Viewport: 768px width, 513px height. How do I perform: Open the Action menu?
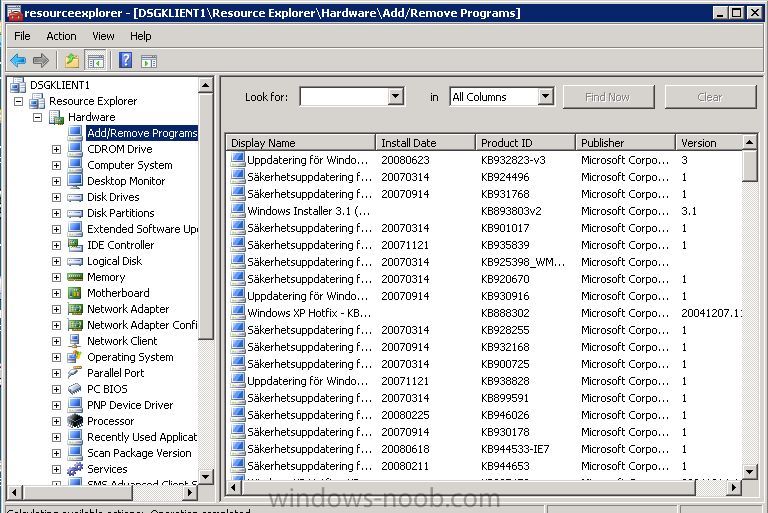pyautogui.click(x=61, y=36)
